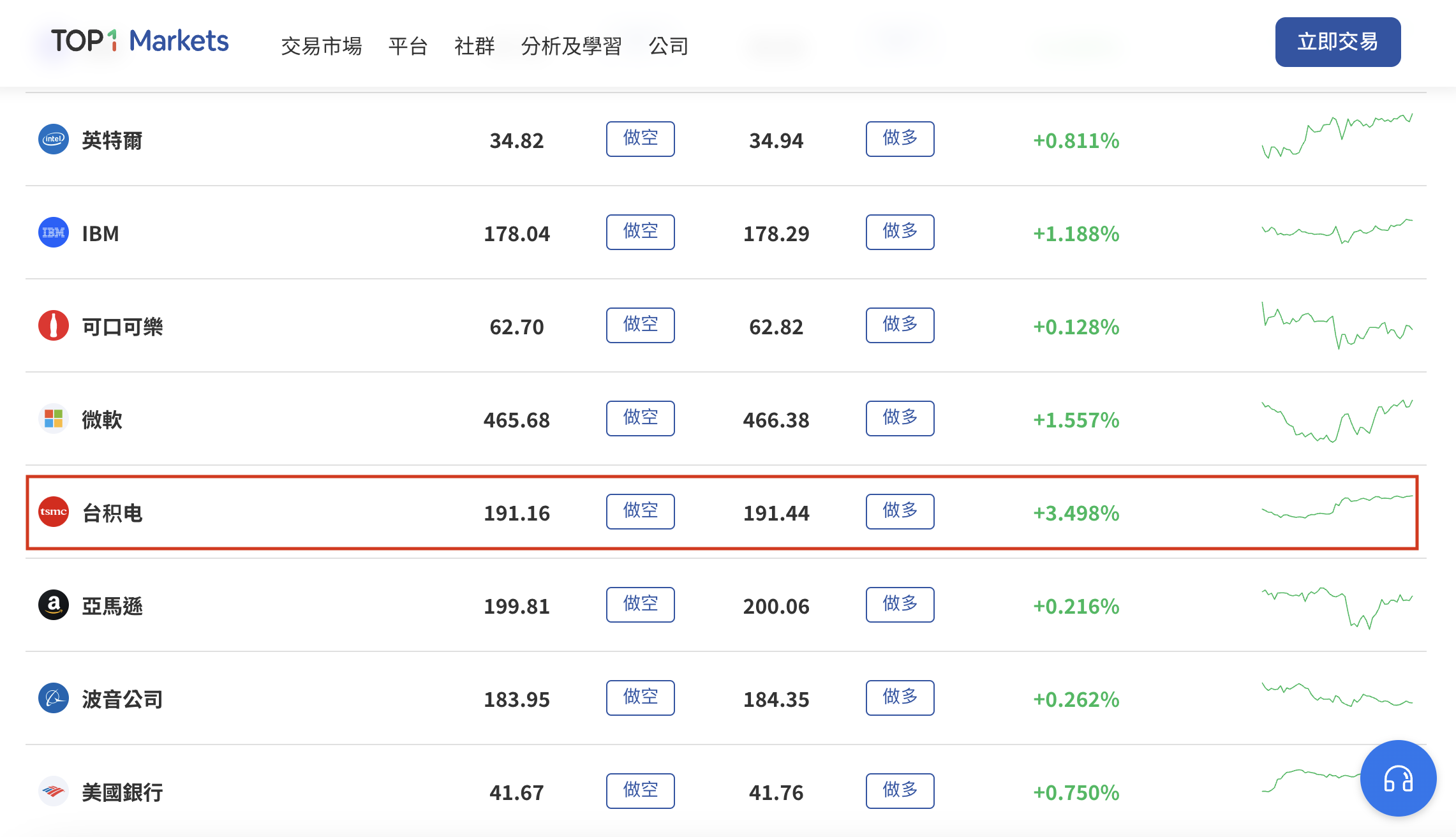
Task: Click 做空 for 台积电
Action: pyautogui.click(x=640, y=512)
